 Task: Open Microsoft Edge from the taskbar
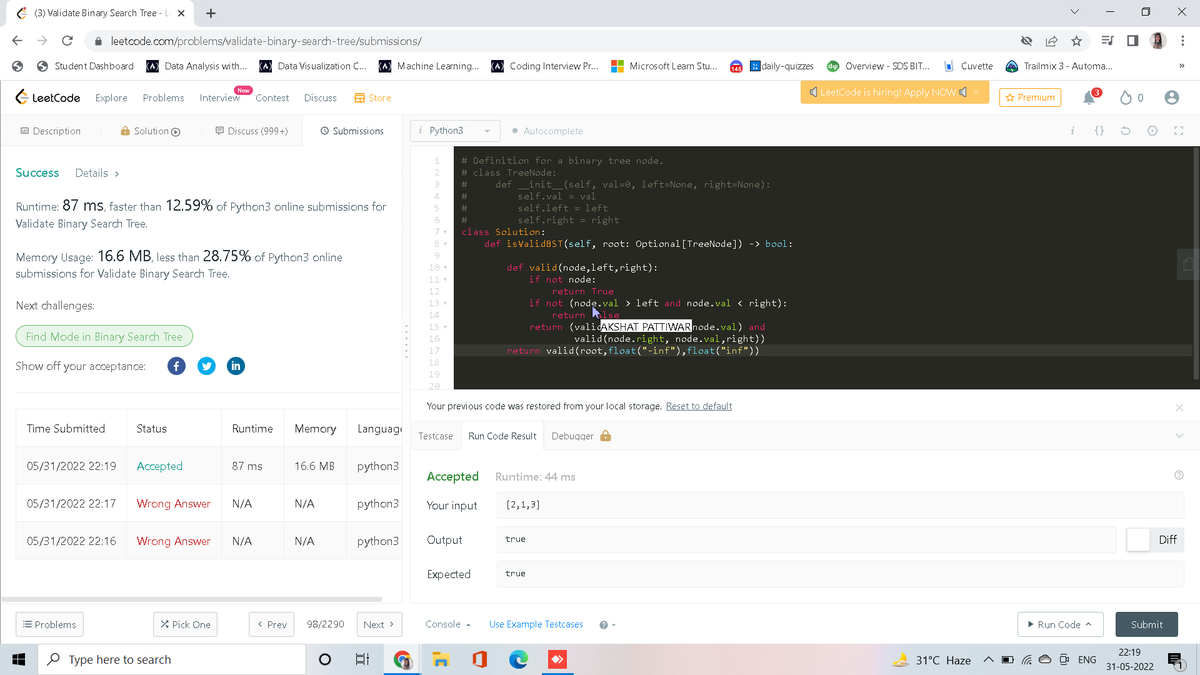pyautogui.click(x=518, y=660)
